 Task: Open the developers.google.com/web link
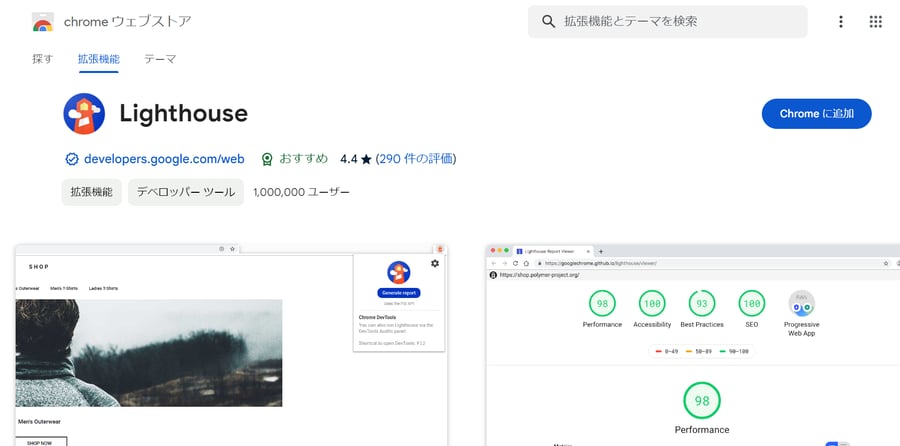click(x=164, y=159)
